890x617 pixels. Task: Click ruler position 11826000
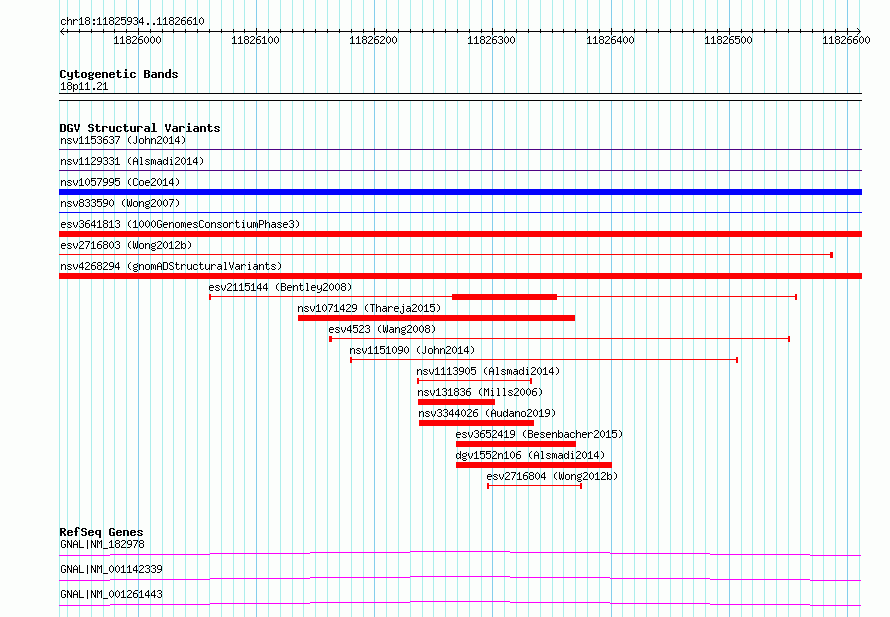pyautogui.click(x=137, y=40)
